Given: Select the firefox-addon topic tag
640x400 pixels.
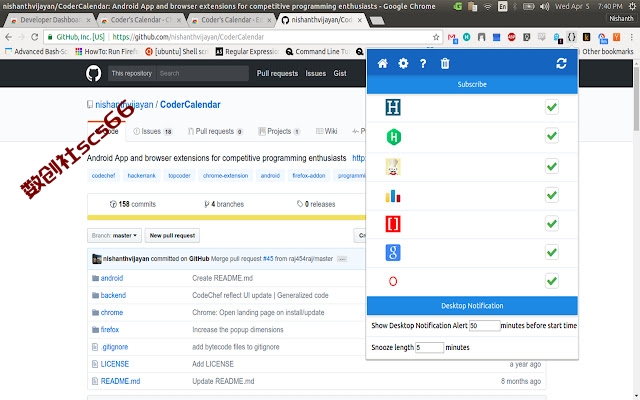Looking at the screenshot, I should pos(309,176).
